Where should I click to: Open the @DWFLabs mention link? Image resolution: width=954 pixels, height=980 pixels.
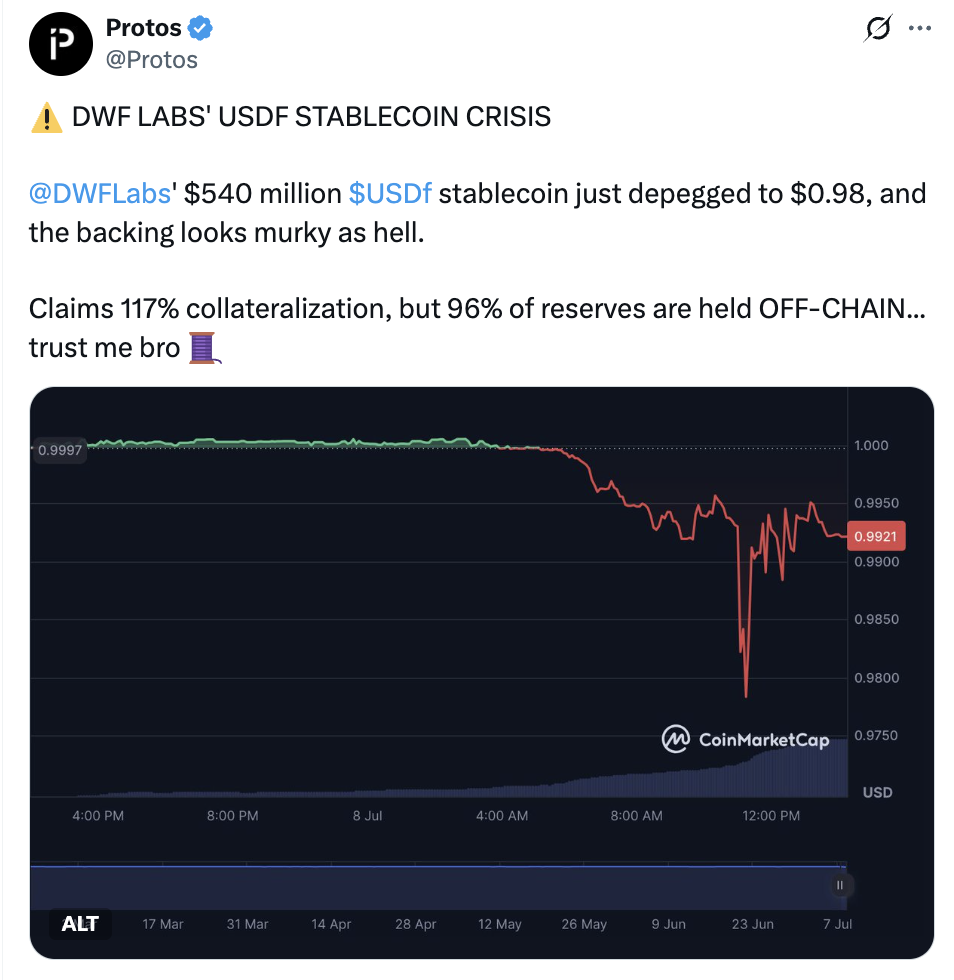tap(100, 194)
